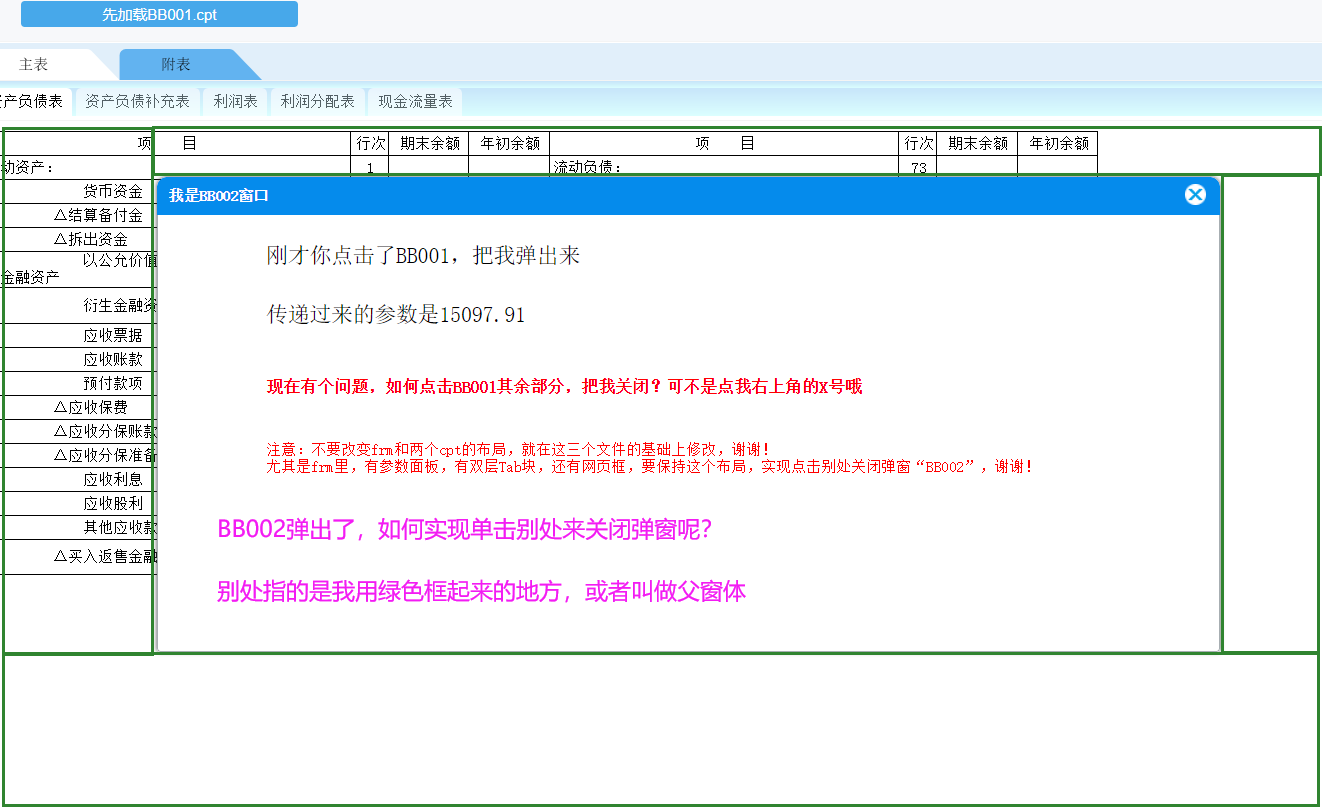Open the 资产负债补充表 sheet tab

(137, 101)
